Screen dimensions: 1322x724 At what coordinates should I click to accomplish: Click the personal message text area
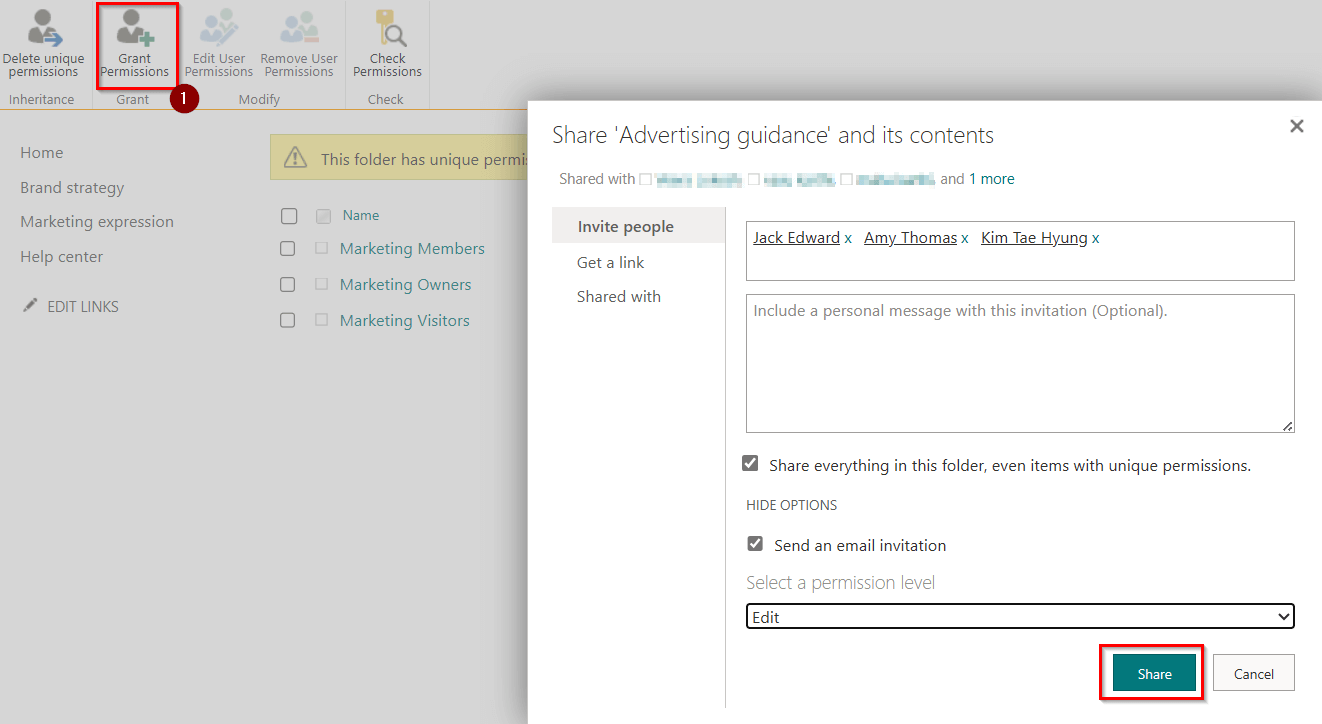tap(1020, 363)
